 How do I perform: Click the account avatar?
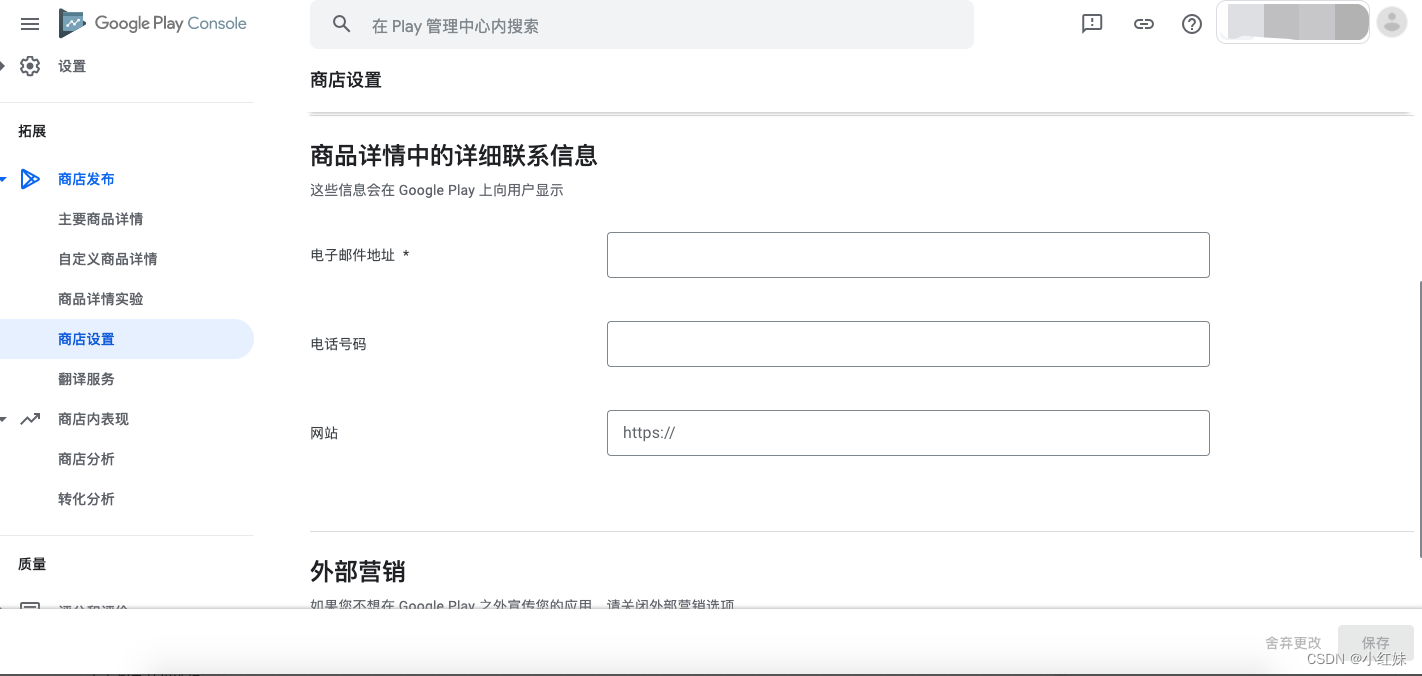pyautogui.click(x=1391, y=22)
